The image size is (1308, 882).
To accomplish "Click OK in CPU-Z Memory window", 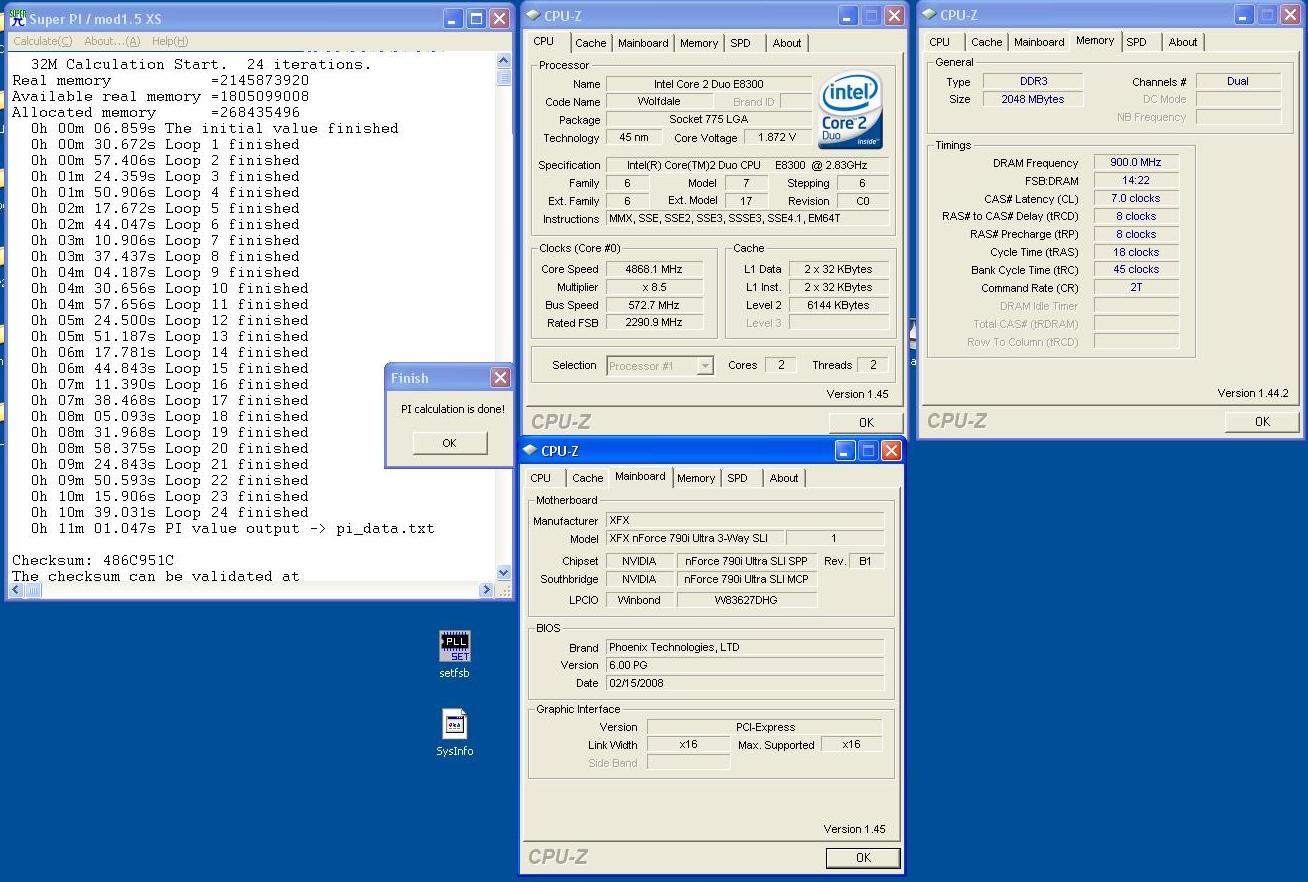I will (1262, 421).
